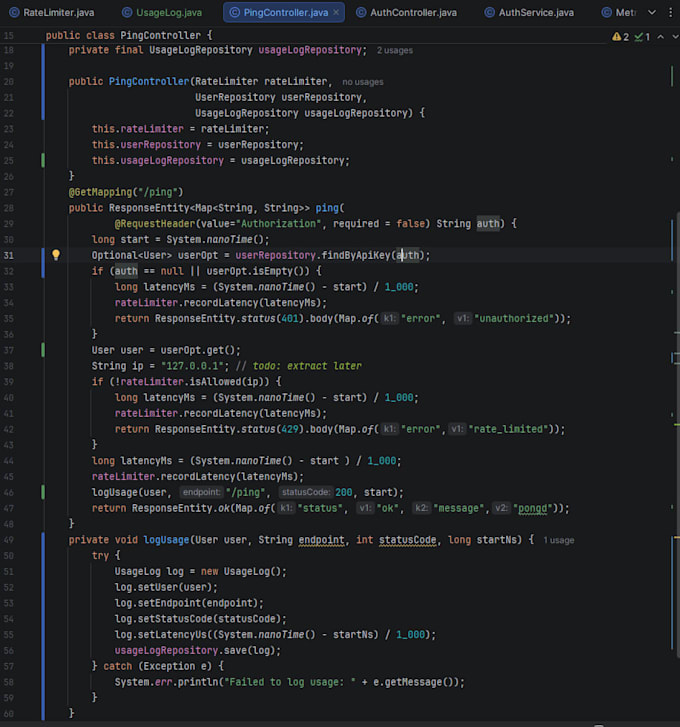Click line number 49 in the gutter
The width and height of the screenshot is (680, 727).
9,540
